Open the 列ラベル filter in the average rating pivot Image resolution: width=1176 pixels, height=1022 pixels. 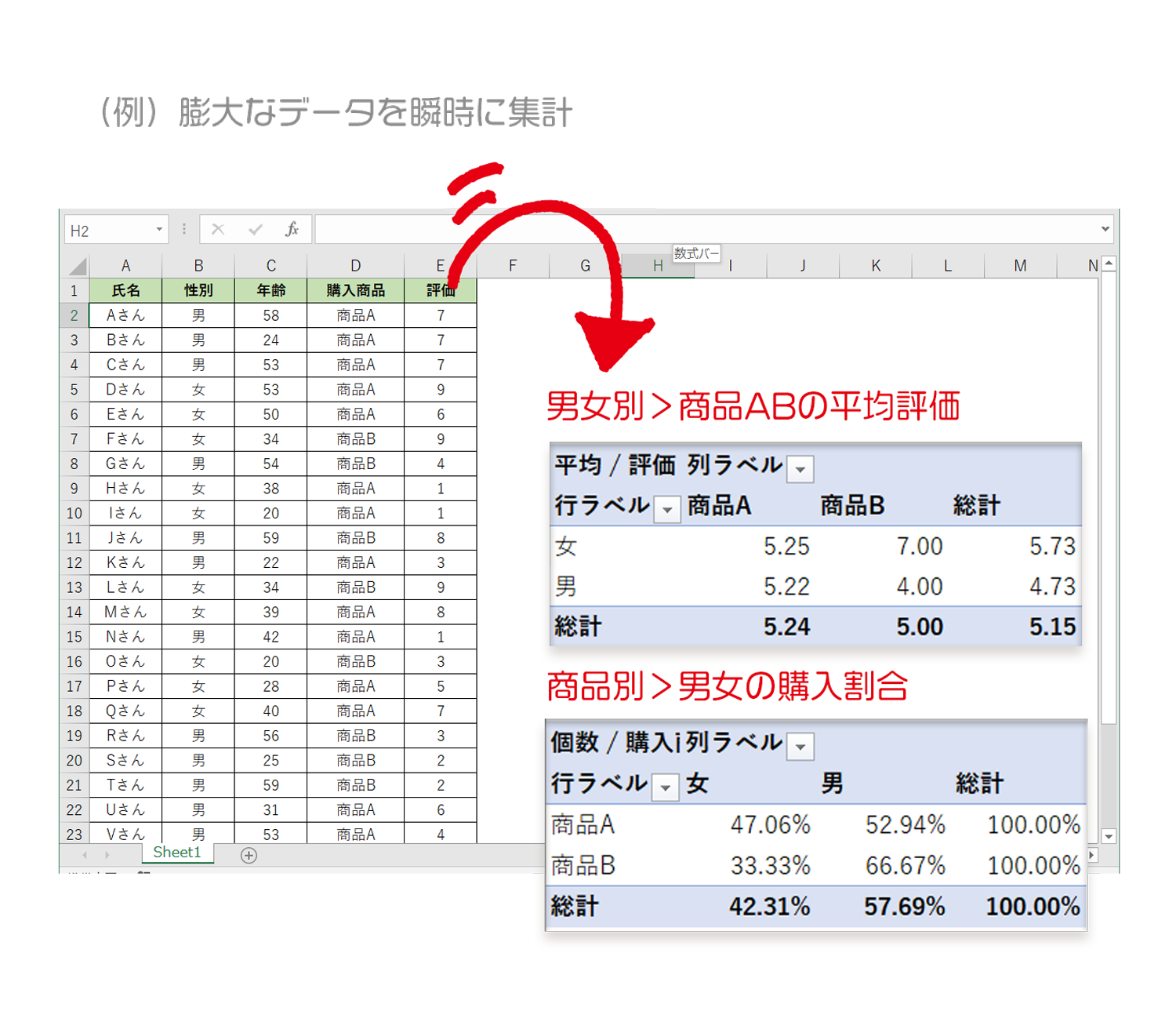[800, 469]
